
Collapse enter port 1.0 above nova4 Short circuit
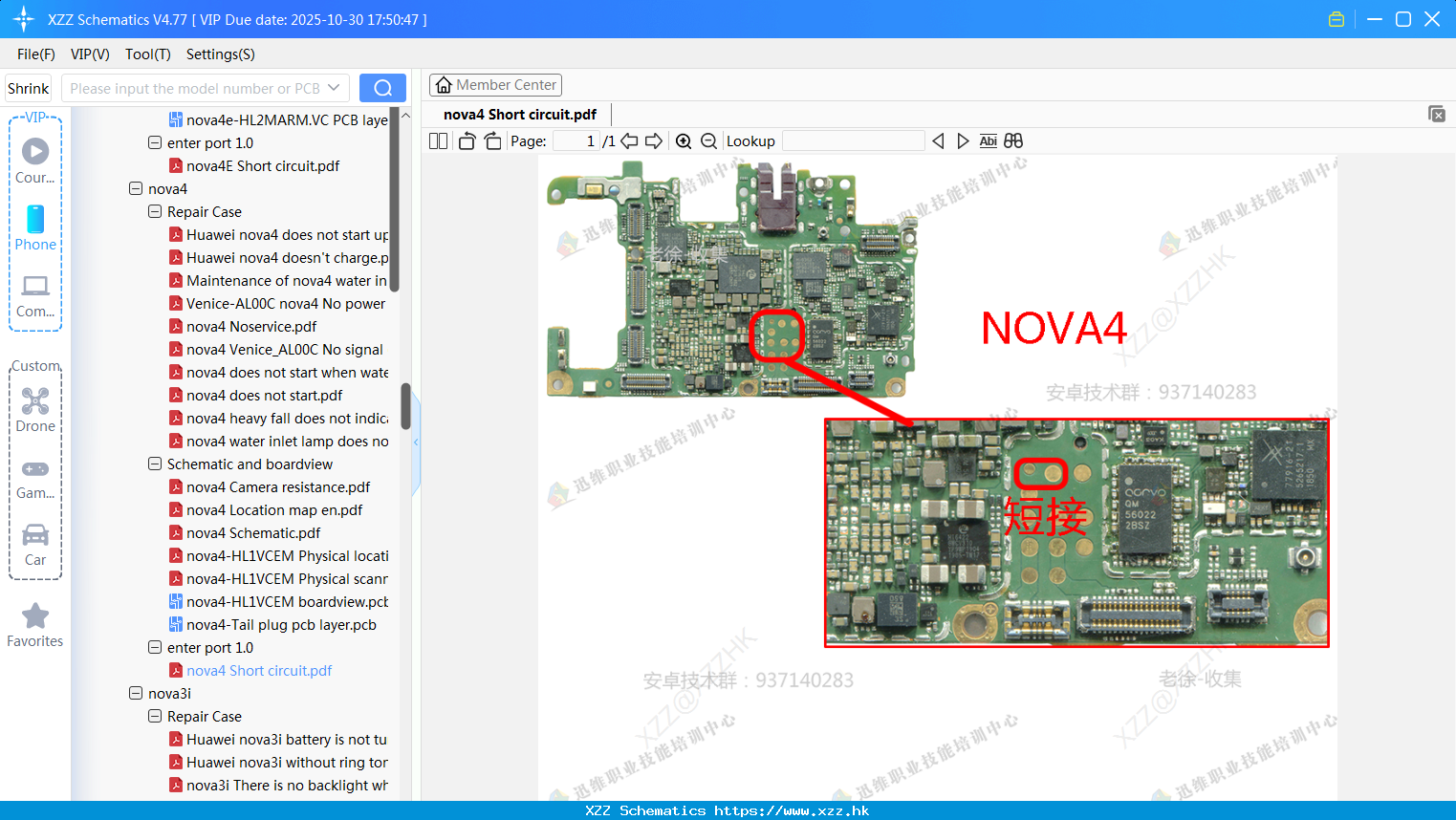[x=155, y=648]
